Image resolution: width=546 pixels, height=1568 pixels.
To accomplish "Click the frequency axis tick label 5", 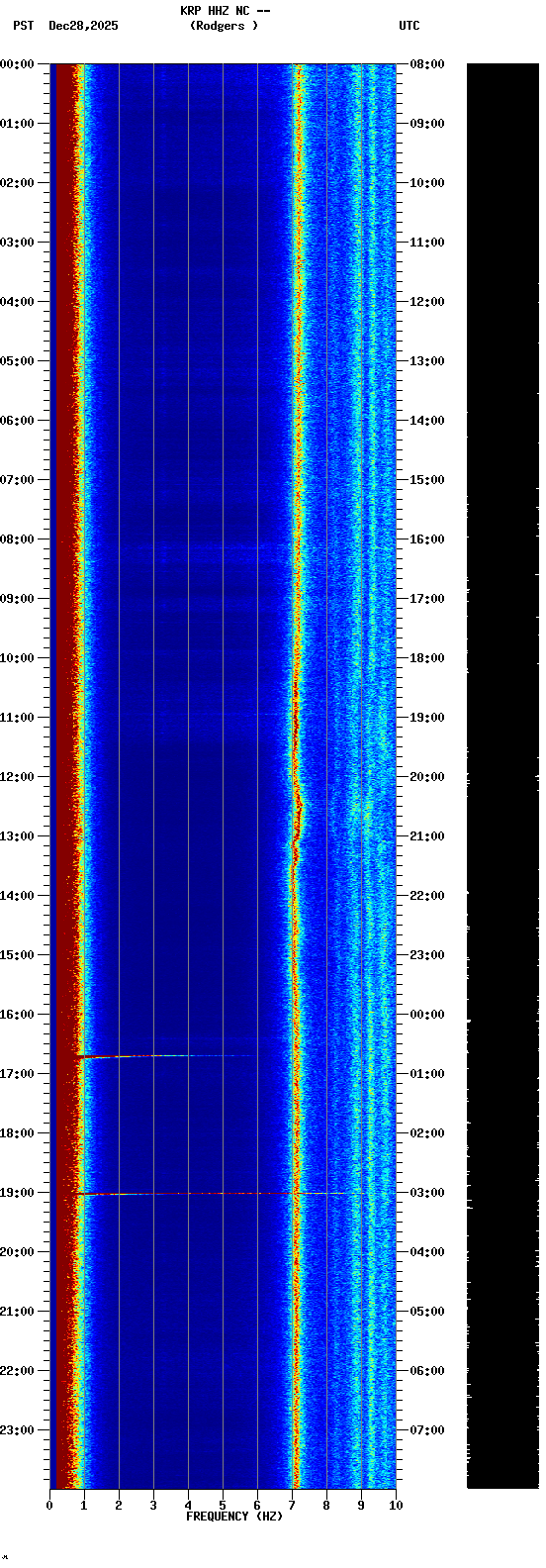I will (x=223, y=1506).
